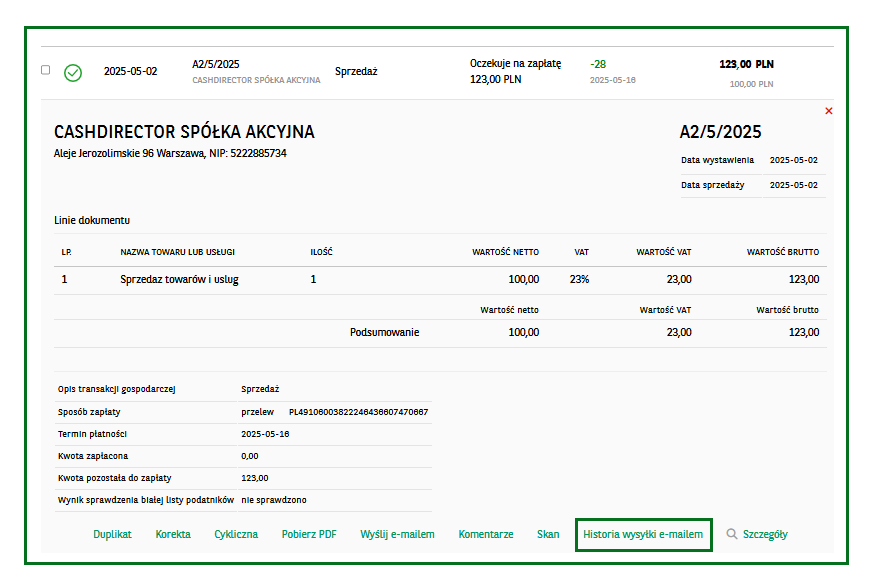Click Data sprzedaży value 2025-05-02
The height and width of the screenshot is (587, 878).
(x=793, y=185)
